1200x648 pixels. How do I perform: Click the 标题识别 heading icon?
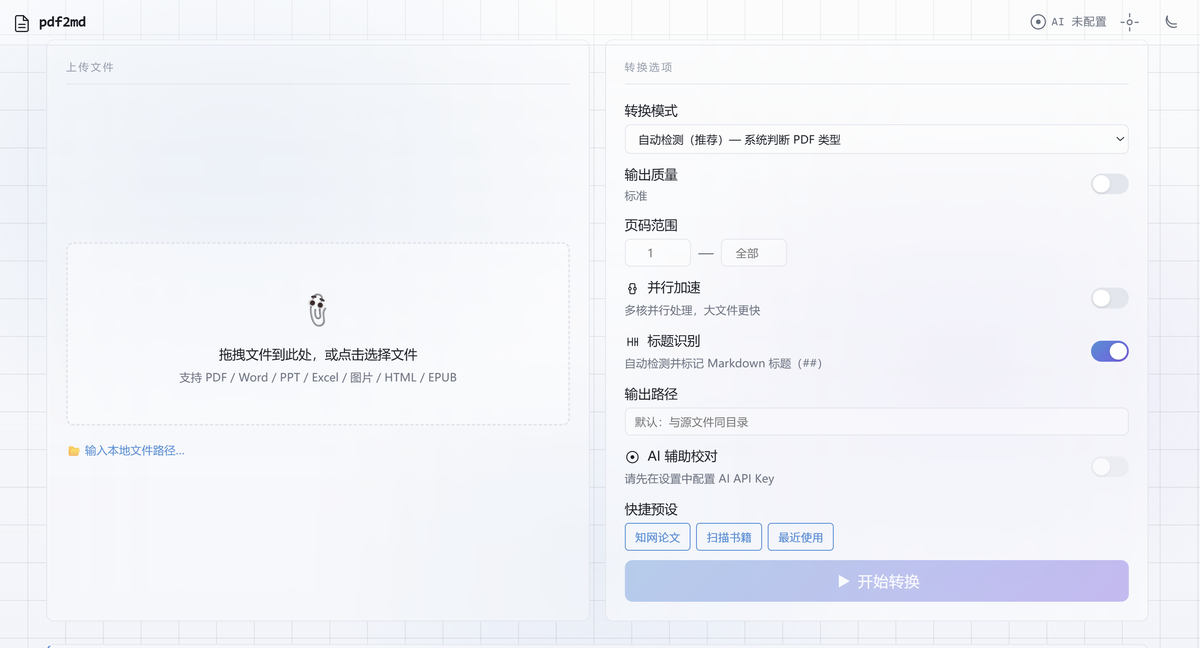click(633, 342)
